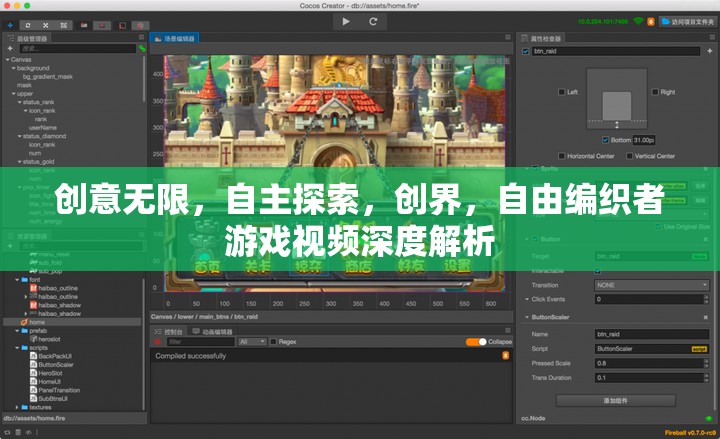Image resolution: width=720 pixels, height=439 pixels.
Task: Click the 添加组件 add component button
Action: click(x=616, y=400)
